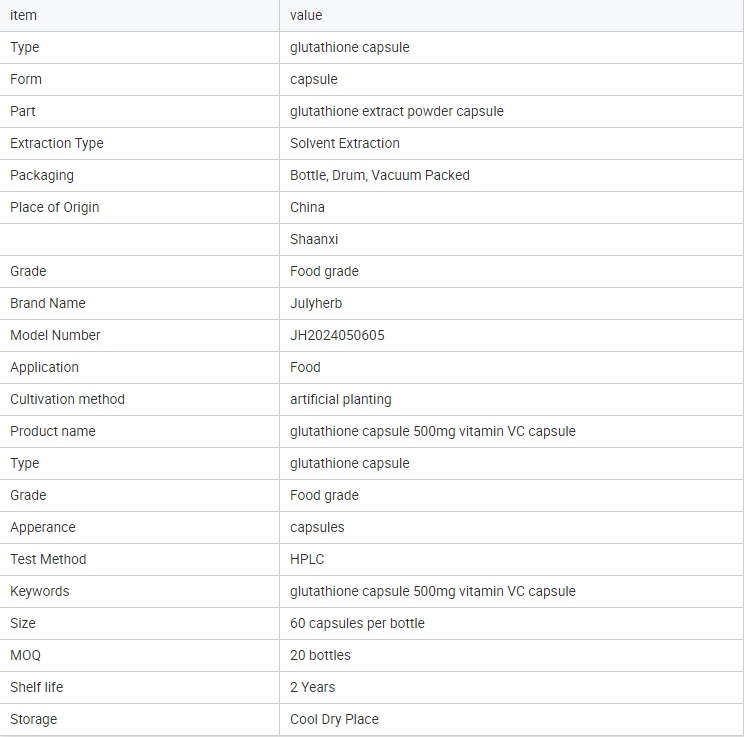Click the Place of Origin label
Screen dimensions: 744x737
tap(55, 207)
